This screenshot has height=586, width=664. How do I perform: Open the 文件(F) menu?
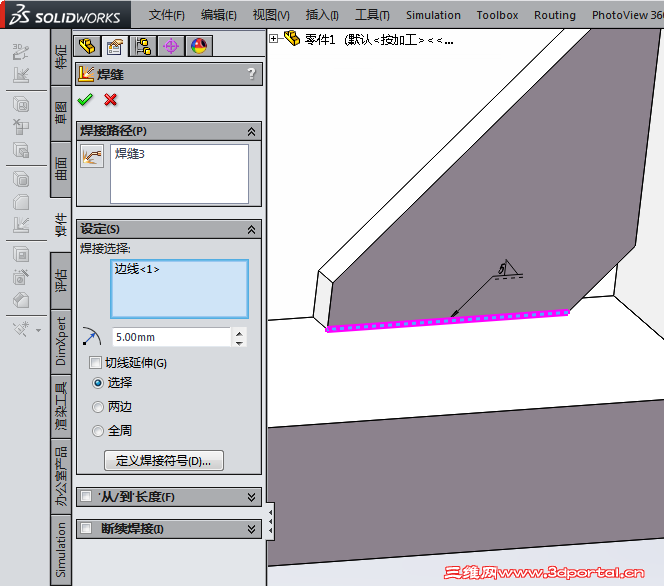(166, 15)
